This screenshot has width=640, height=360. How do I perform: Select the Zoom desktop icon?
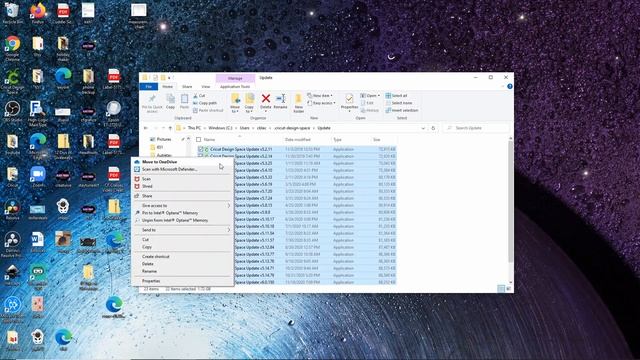38,177
